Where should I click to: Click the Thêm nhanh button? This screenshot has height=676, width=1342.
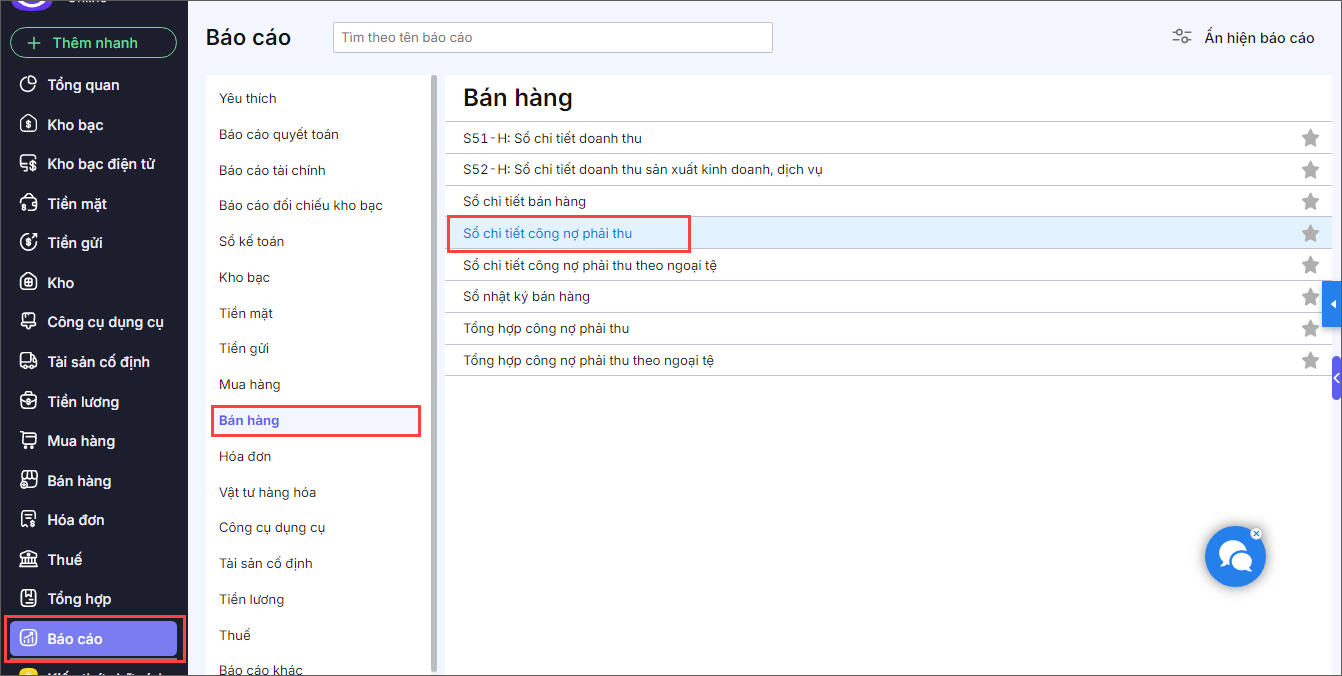(93, 43)
